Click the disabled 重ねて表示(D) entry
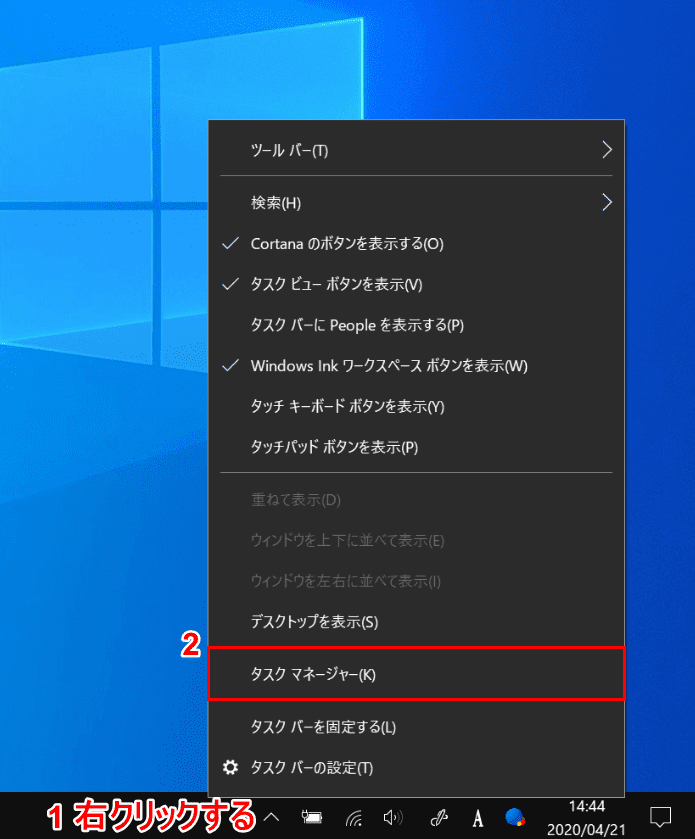Screen dimensions: 695x839 416,500
